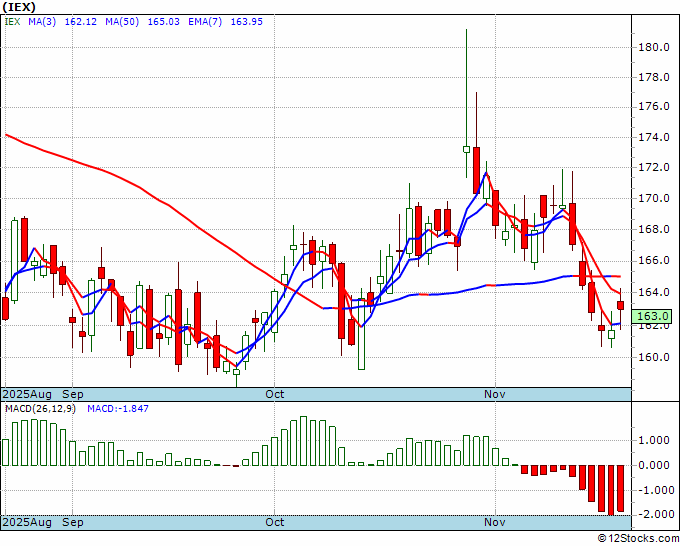The width and height of the screenshot is (680, 546).
Task: Click the tallest green candlestick wick near 181
Action: point(466,87)
